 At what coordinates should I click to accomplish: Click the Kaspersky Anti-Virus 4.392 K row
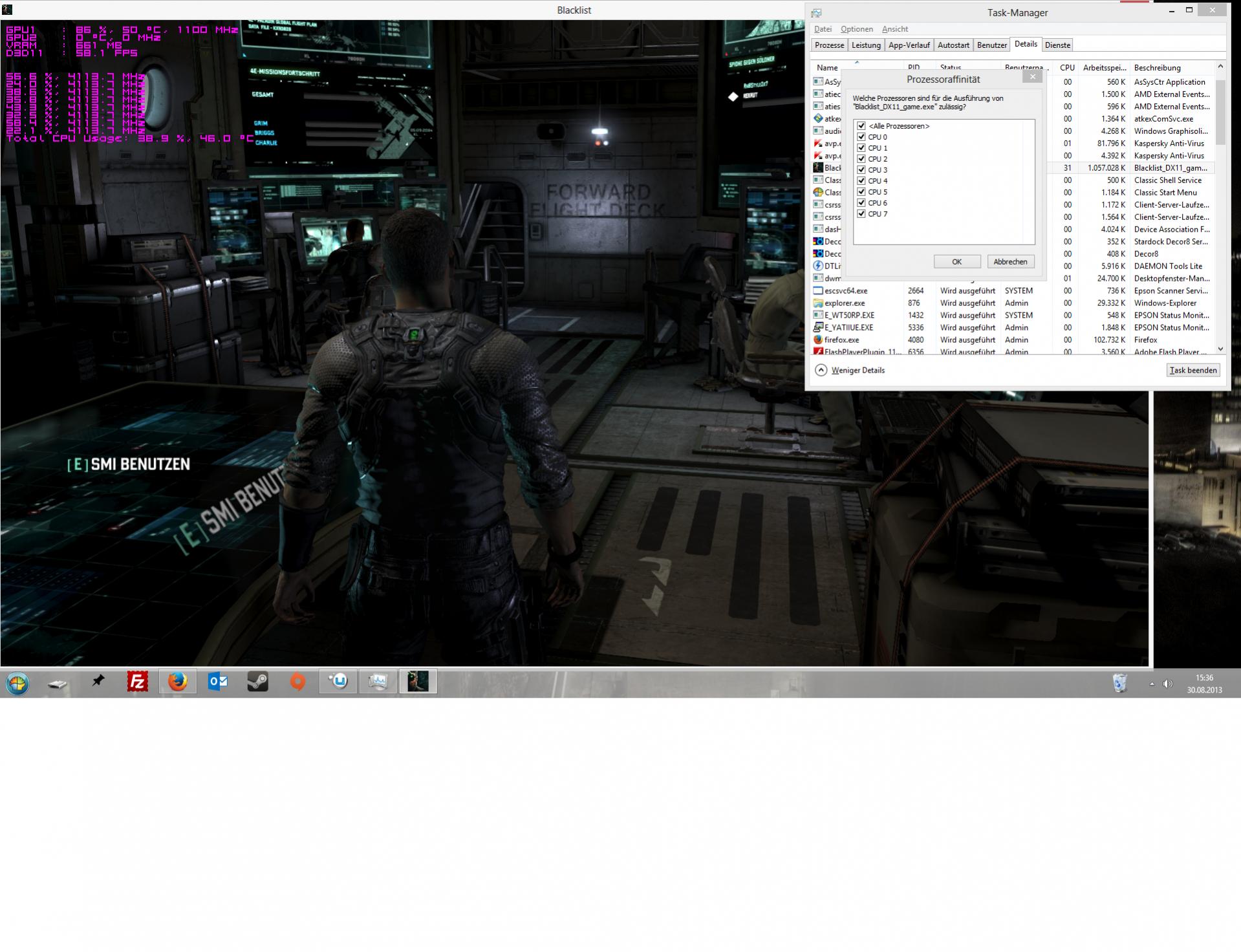pos(1011,156)
